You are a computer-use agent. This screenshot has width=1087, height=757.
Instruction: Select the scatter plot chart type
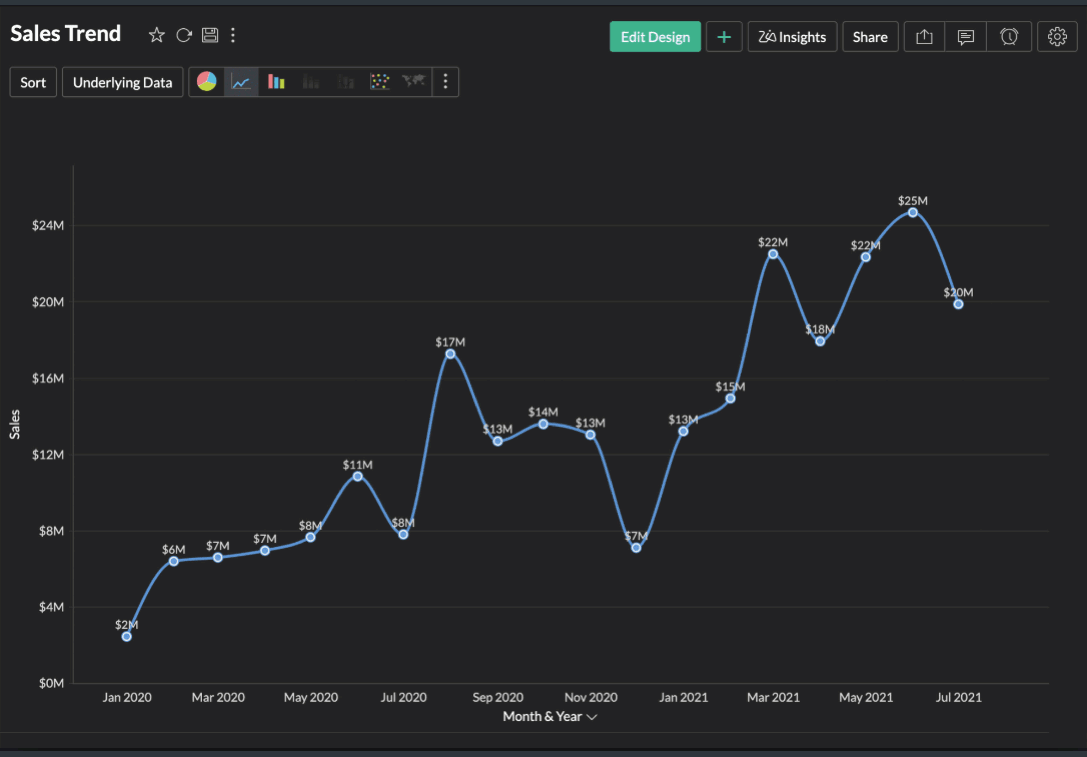pos(380,81)
